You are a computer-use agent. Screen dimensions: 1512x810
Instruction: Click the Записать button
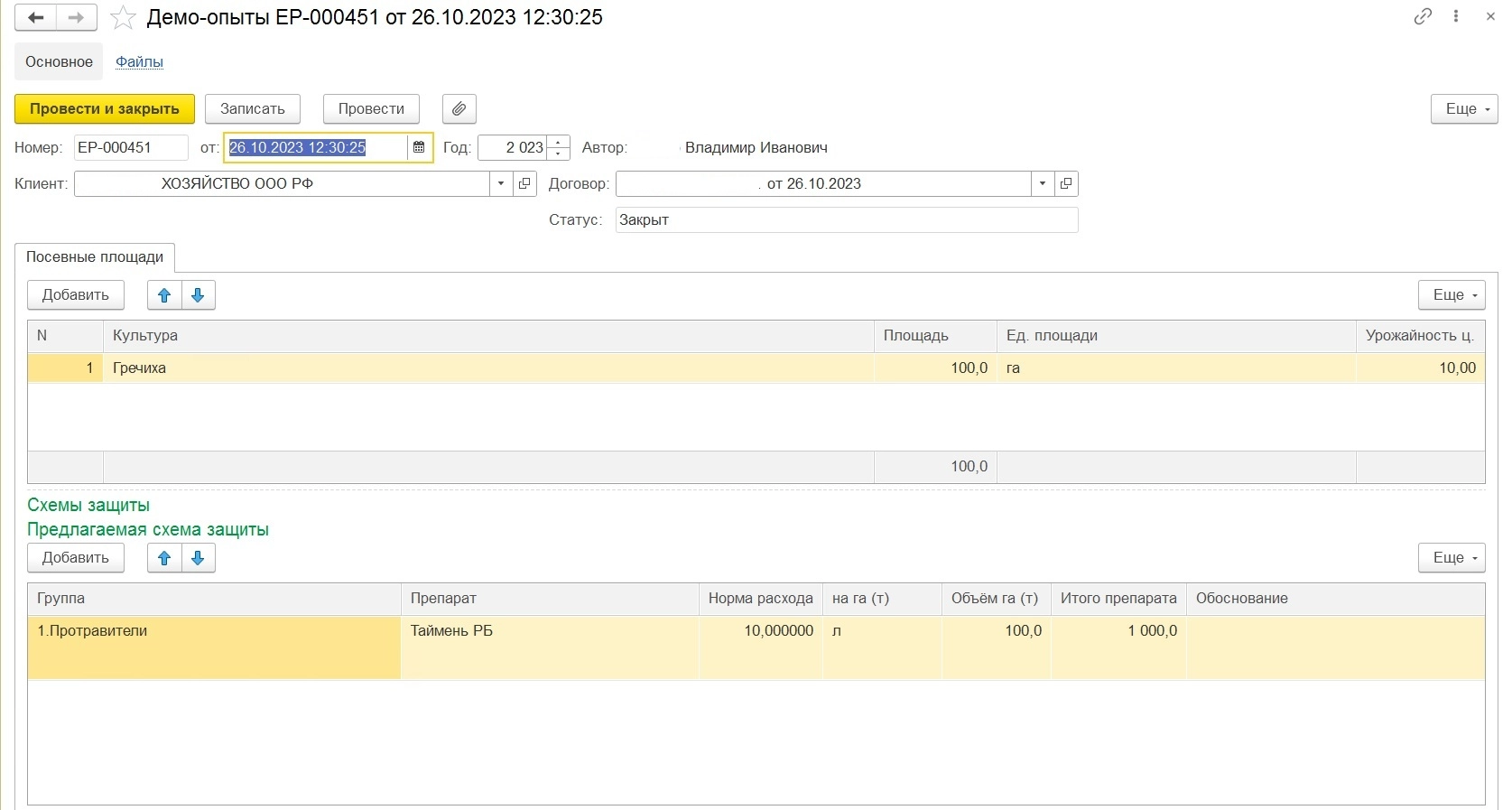click(x=253, y=109)
